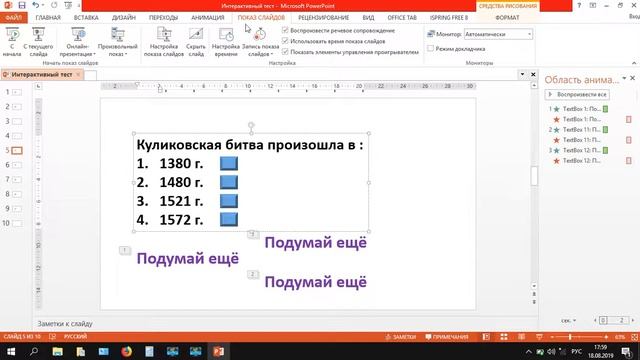Viewport: 640px width, 360px height.
Task: Click animation marker 1 beside 'Подумай ещё'
Action: click(125, 250)
